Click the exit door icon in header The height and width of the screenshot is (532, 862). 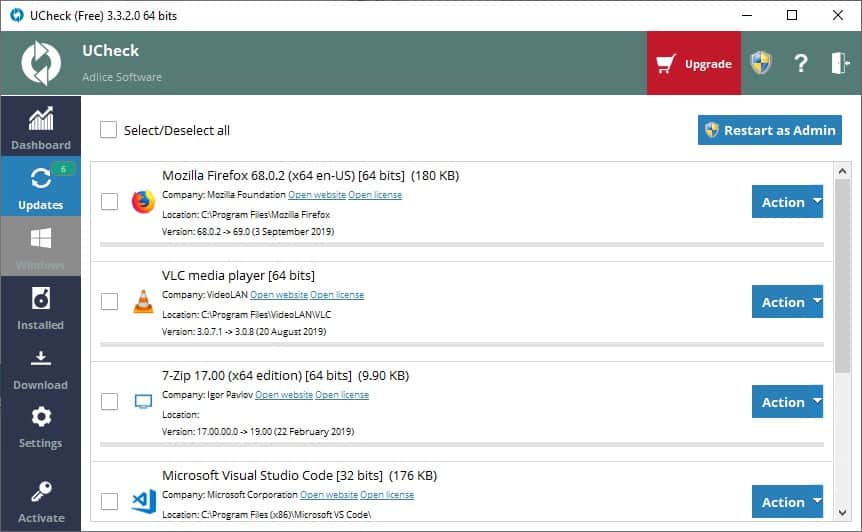(839, 63)
